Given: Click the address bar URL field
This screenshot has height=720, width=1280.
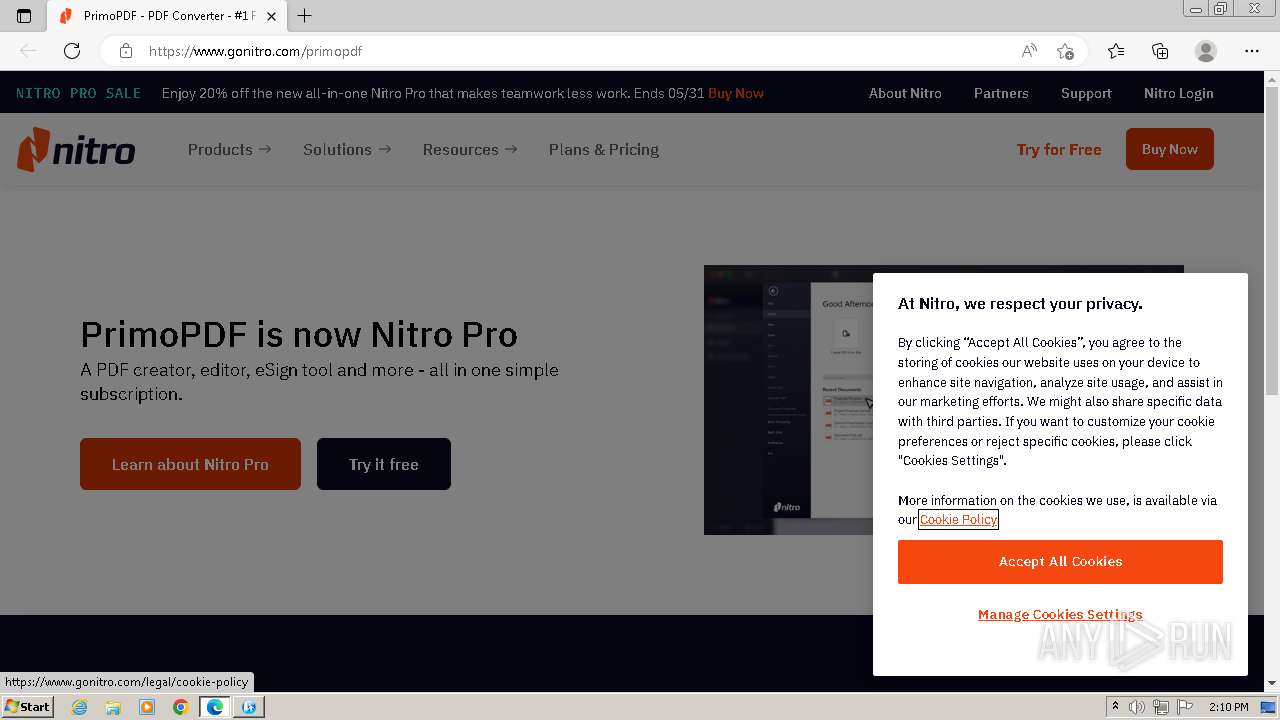Looking at the screenshot, I should pyautogui.click(x=570, y=51).
